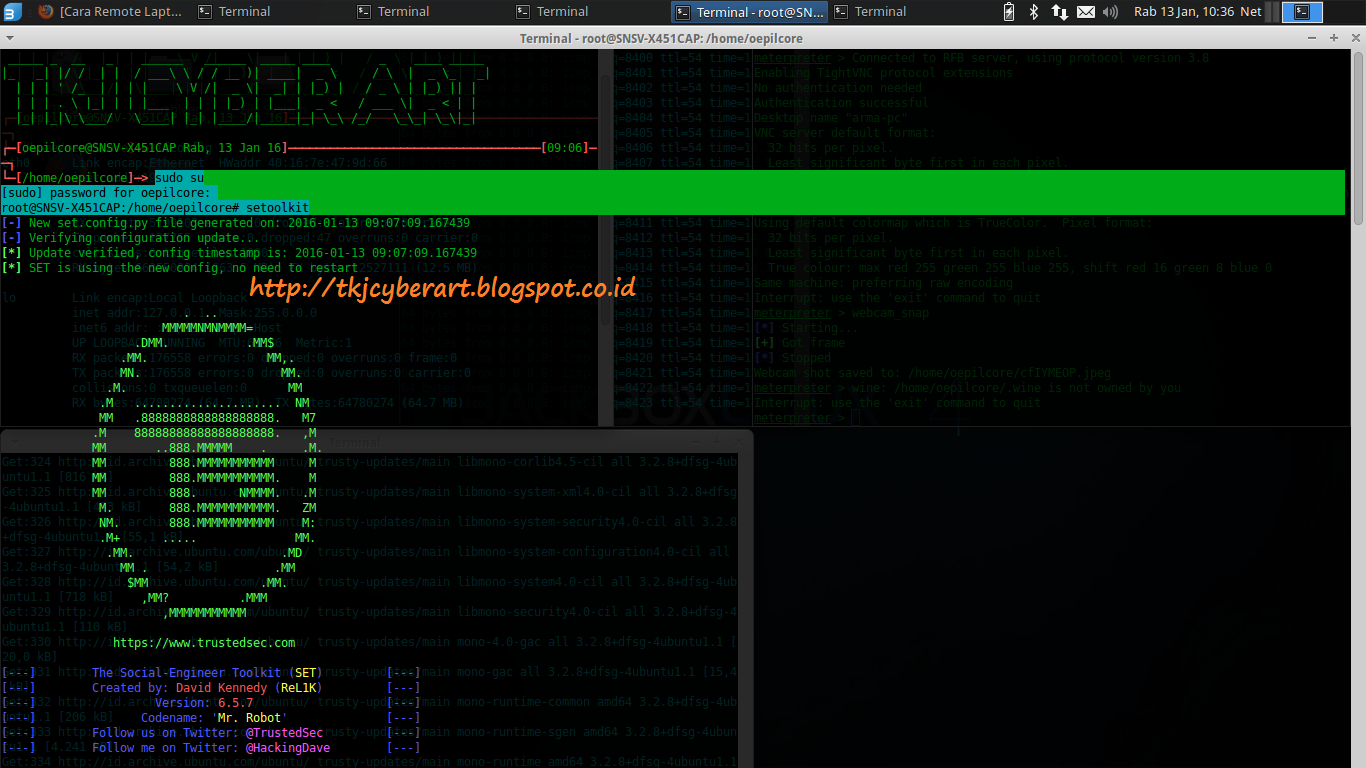Screen dimensions: 1366x768
Task: Click the Bluetooth icon in the system tray
Action: click(1032, 12)
